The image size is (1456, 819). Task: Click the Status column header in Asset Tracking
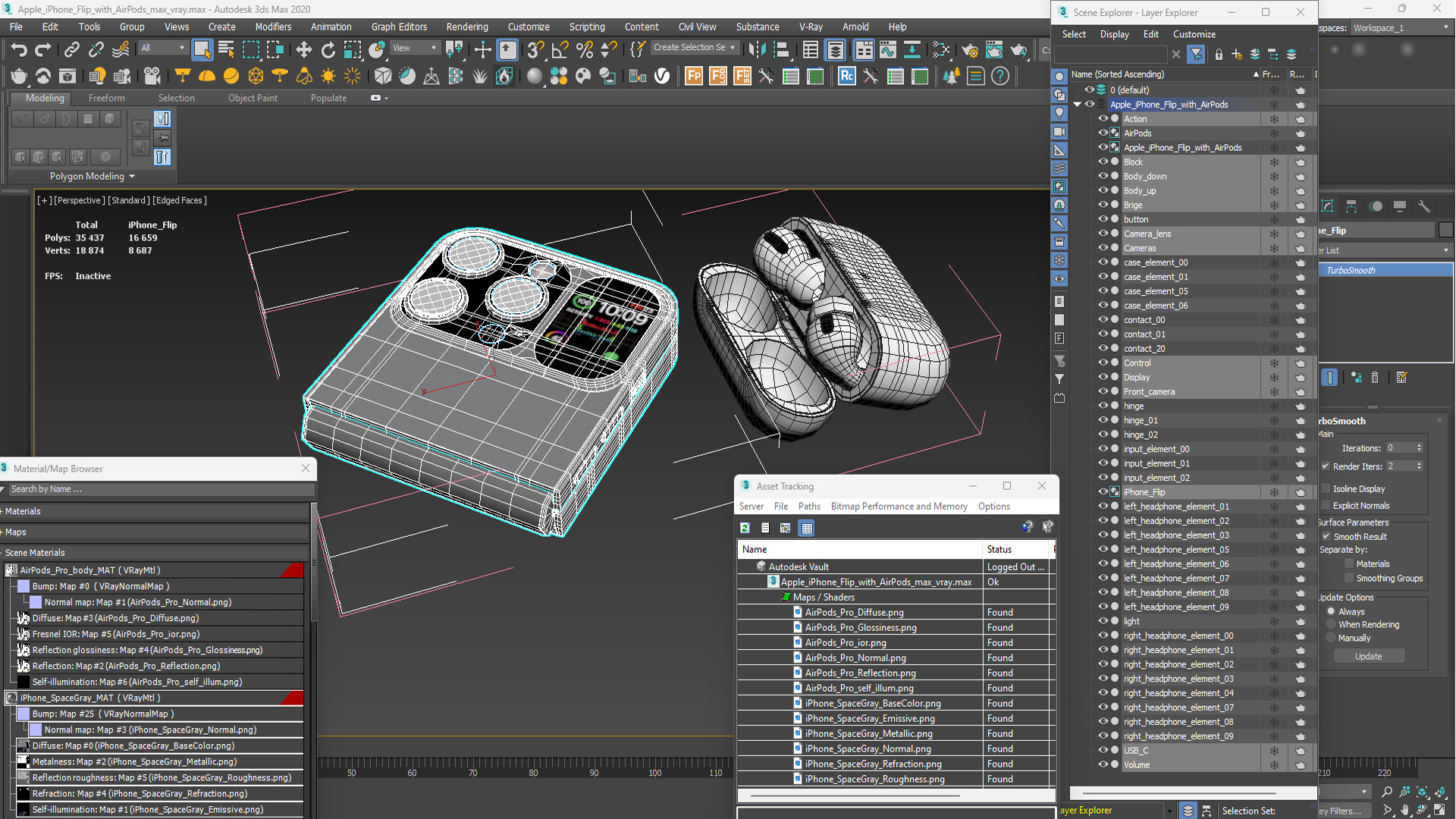click(1016, 549)
